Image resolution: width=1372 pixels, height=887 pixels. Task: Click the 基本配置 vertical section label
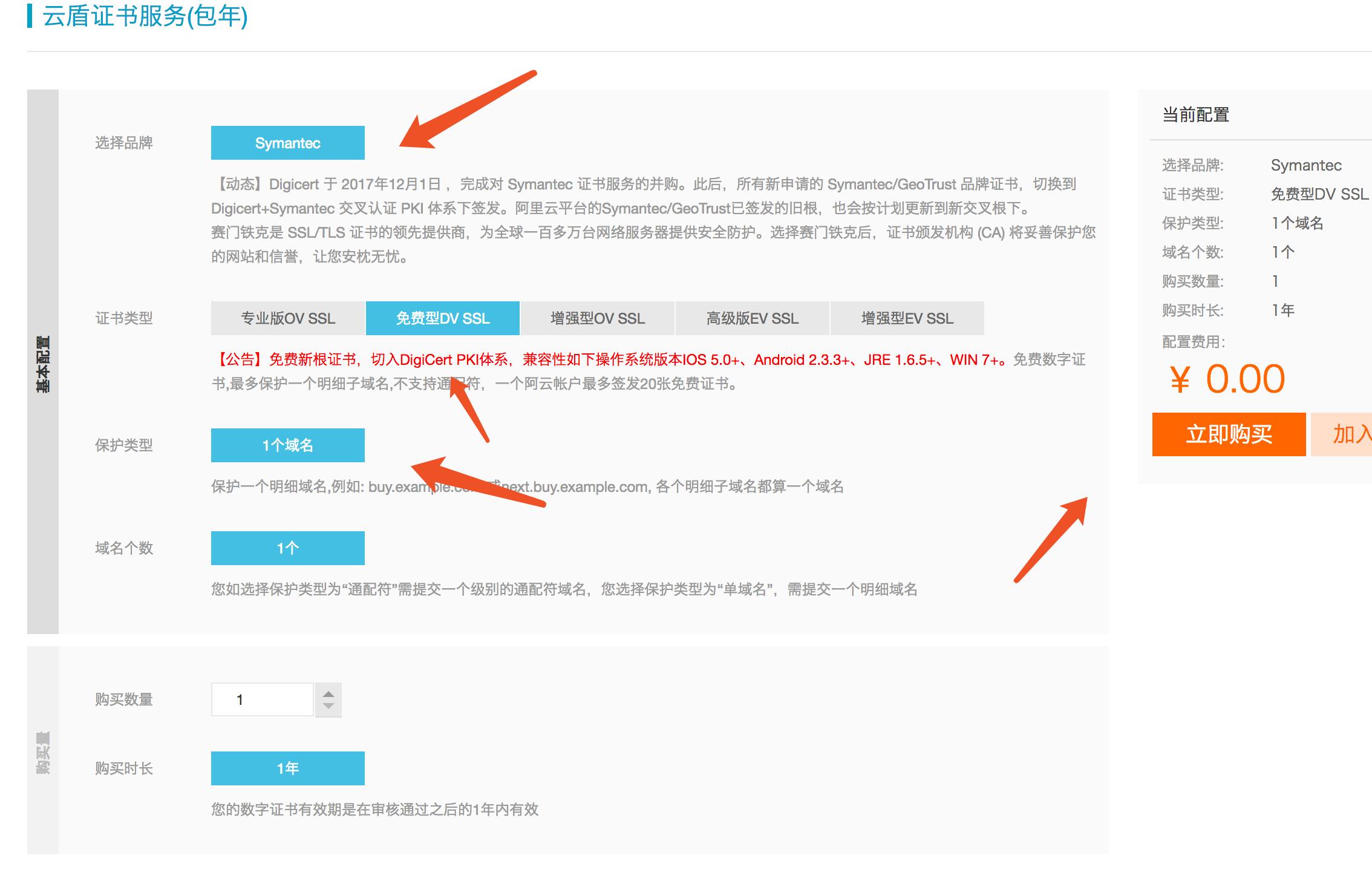click(x=43, y=363)
